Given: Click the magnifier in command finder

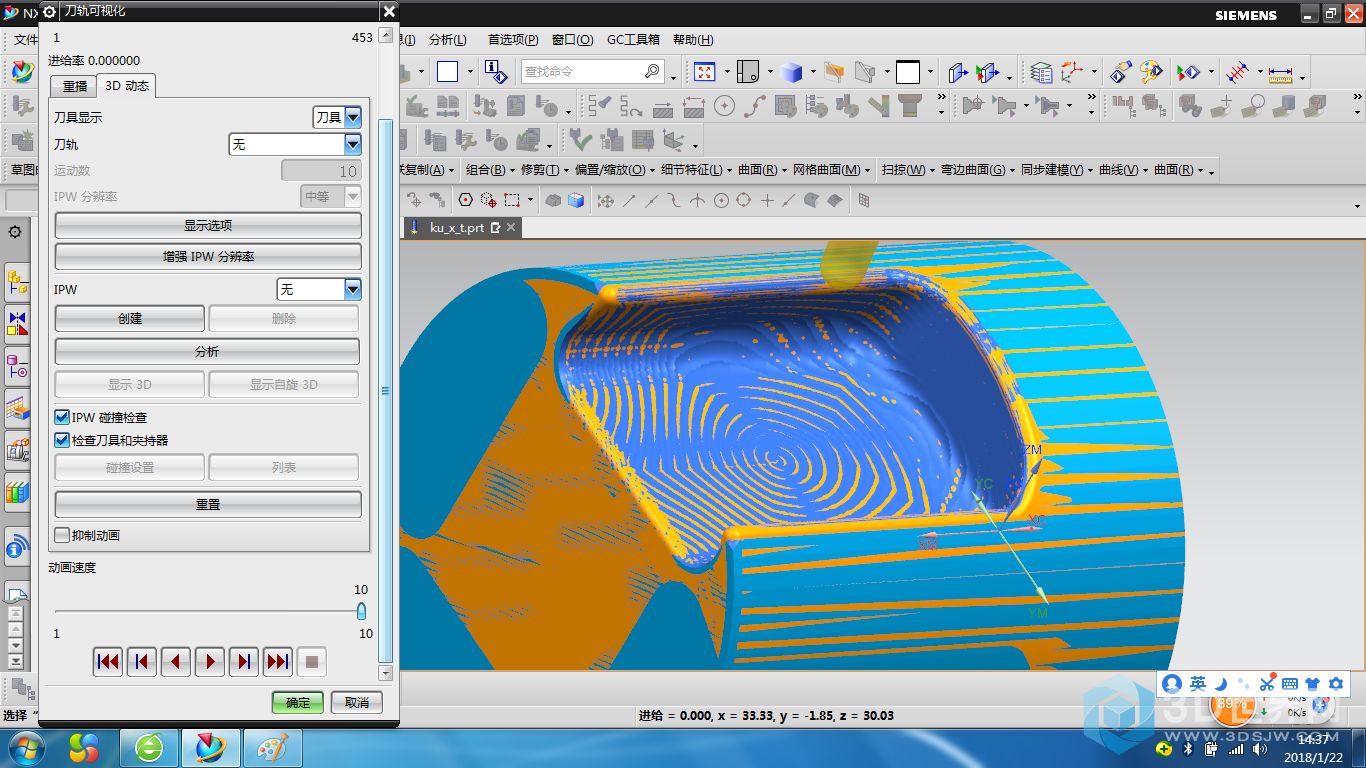Looking at the screenshot, I should [652, 72].
